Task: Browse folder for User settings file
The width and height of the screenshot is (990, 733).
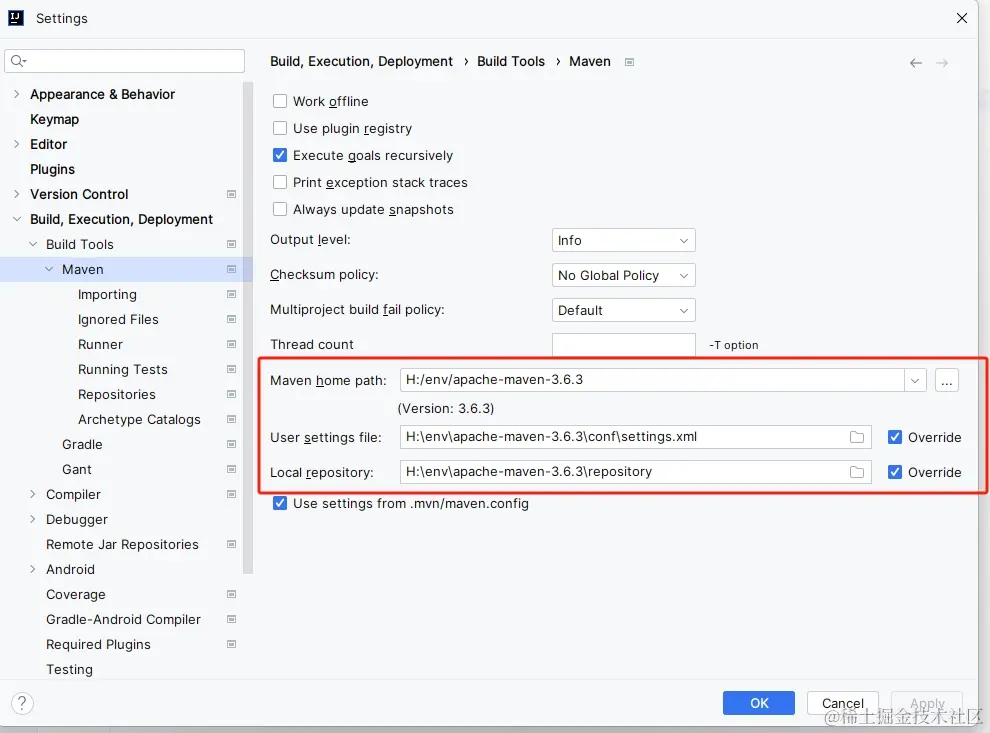Action: [856, 437]
